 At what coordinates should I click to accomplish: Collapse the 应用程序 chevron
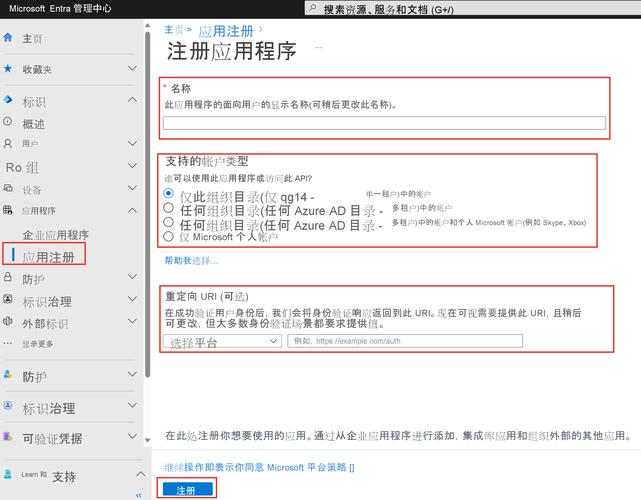(x=132, y=210)
